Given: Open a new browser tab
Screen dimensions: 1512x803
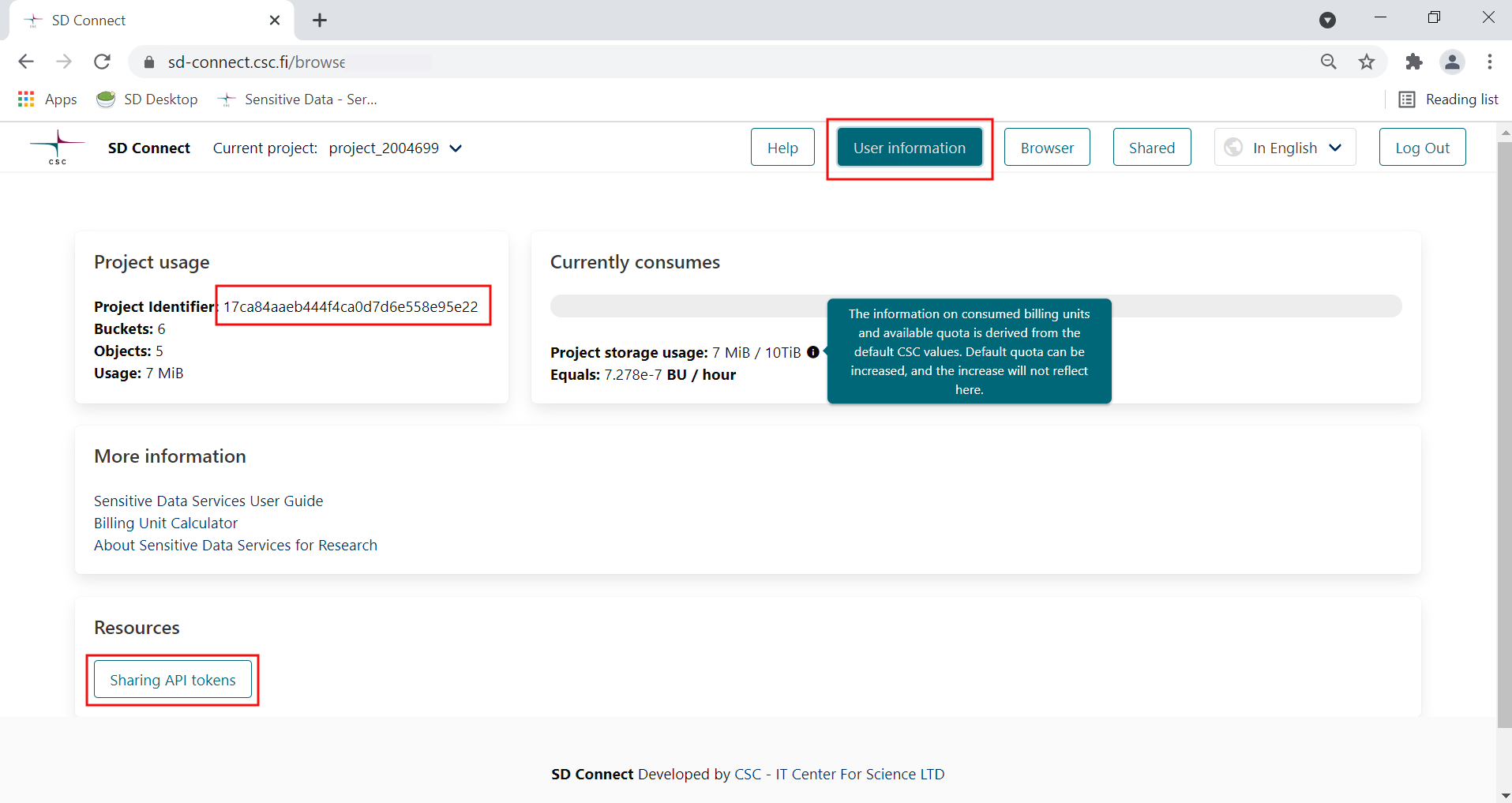Looking at the screenshot, I should click(x=320, y=20).
